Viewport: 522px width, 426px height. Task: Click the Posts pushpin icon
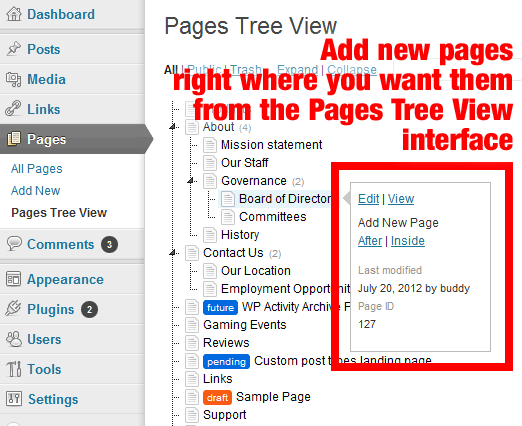click(x=14, y=49)
